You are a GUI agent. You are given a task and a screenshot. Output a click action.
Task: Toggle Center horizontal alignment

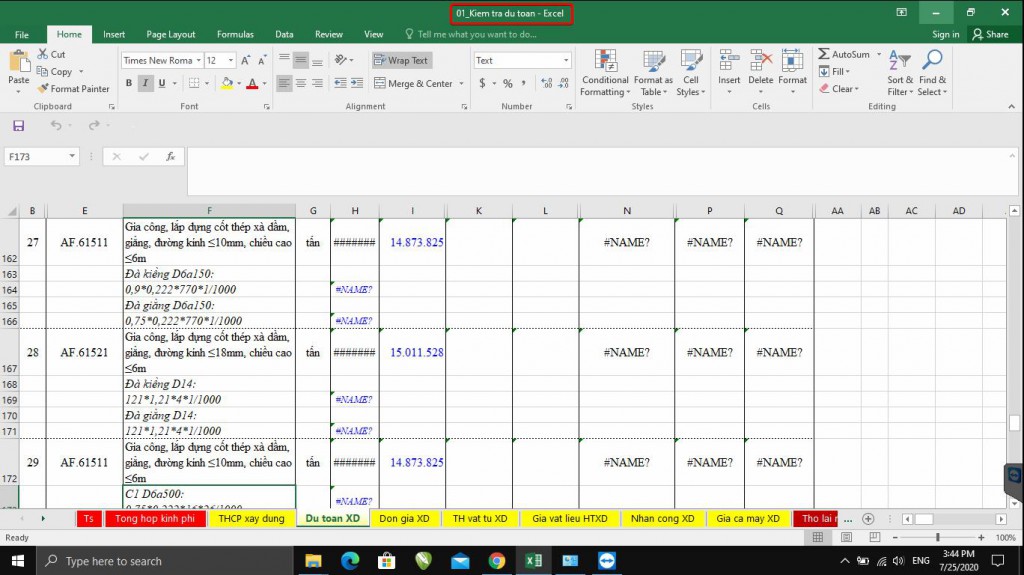(x=301, y=83)
